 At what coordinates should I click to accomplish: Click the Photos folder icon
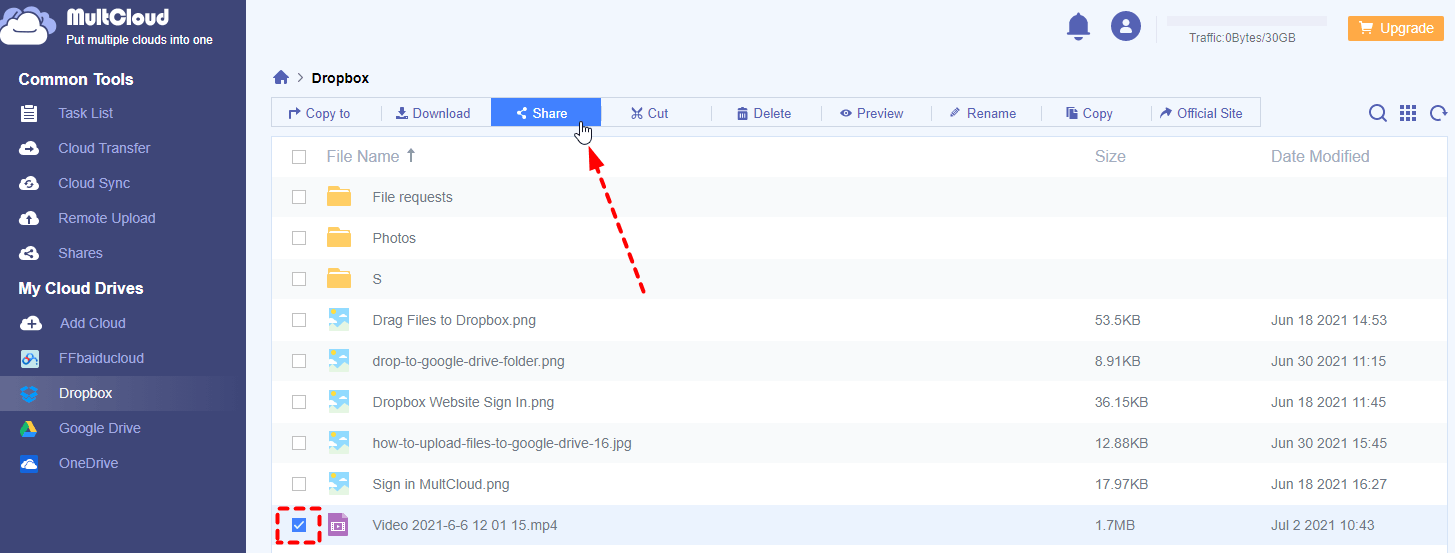coord(340,238)
